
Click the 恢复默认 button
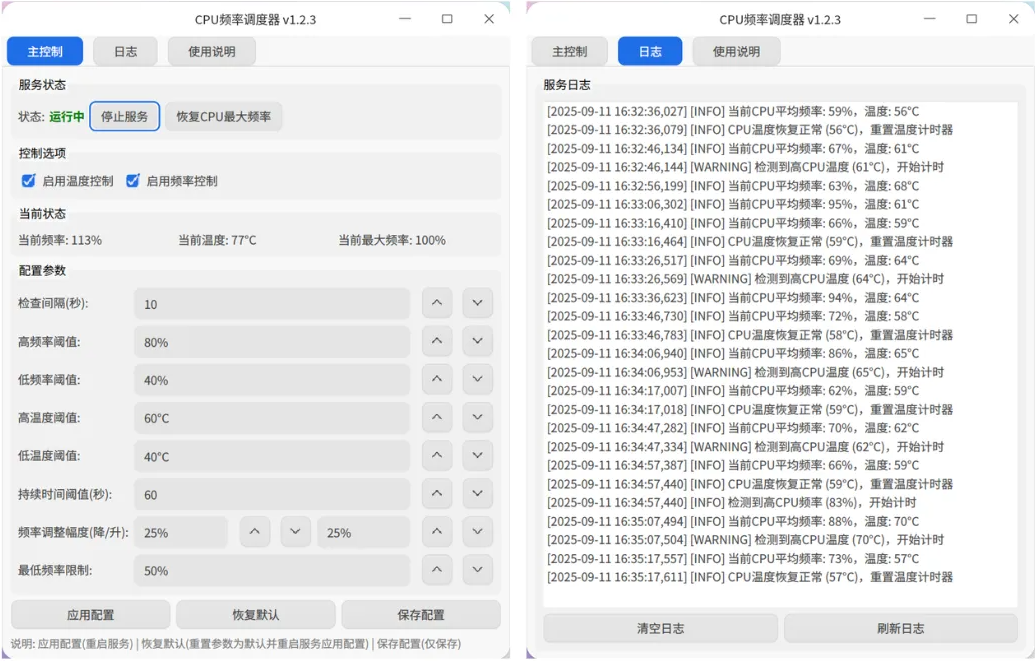click(x=255, y=615)
